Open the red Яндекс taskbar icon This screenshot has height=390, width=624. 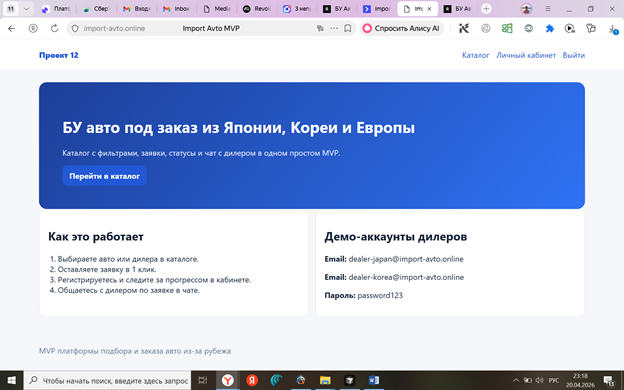click(252, 380)
